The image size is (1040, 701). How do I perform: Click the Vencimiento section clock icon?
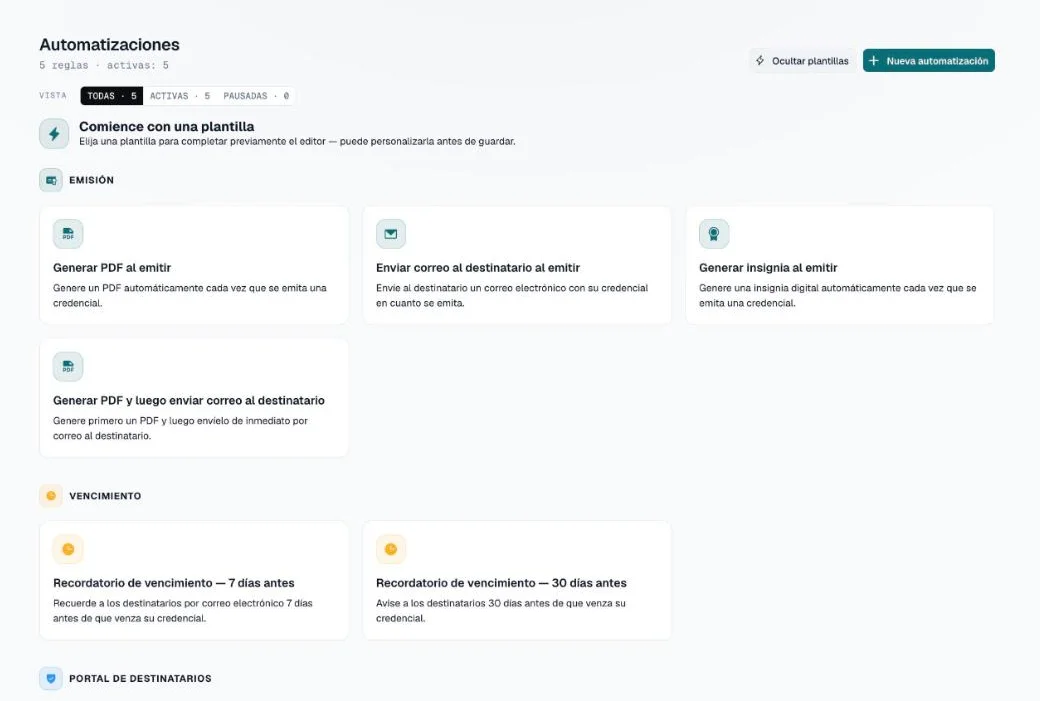coord(51,495)
